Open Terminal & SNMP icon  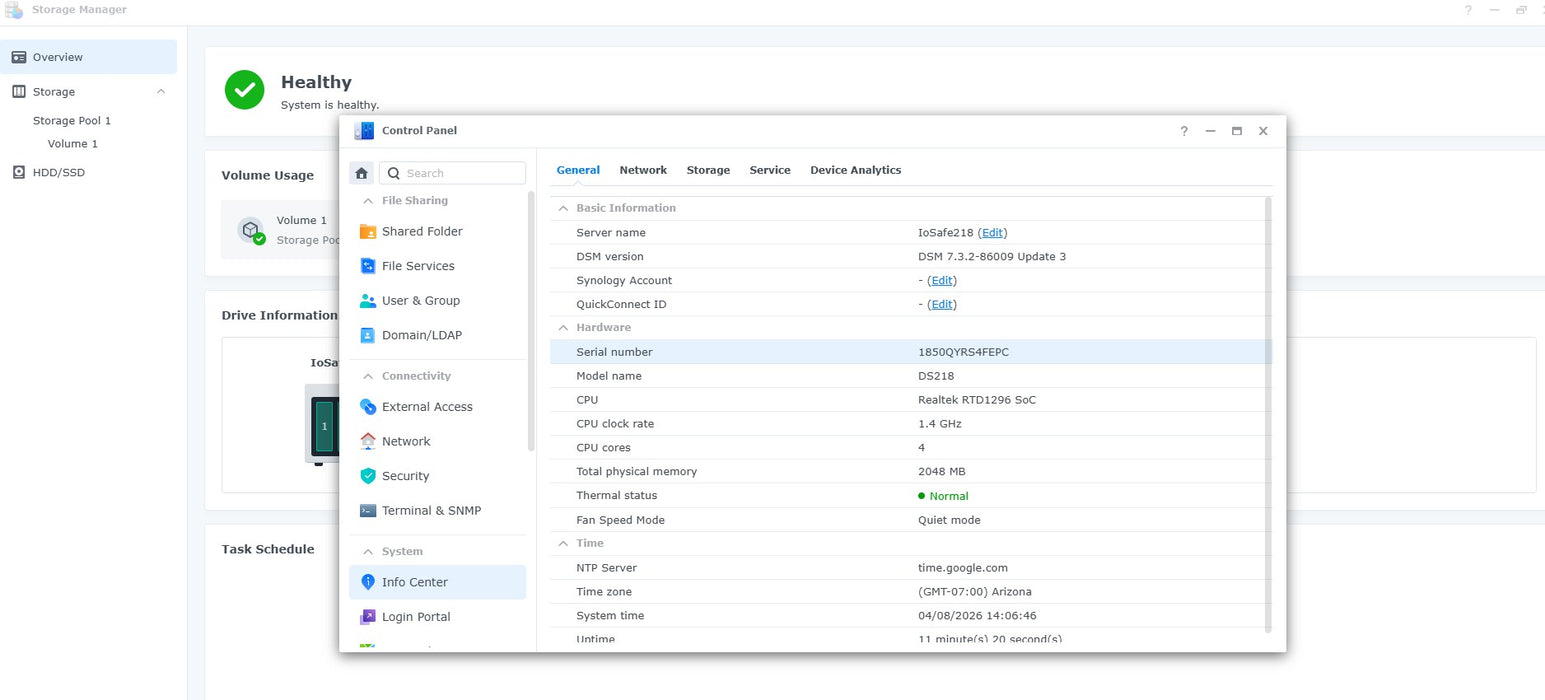tap(368, 511)
